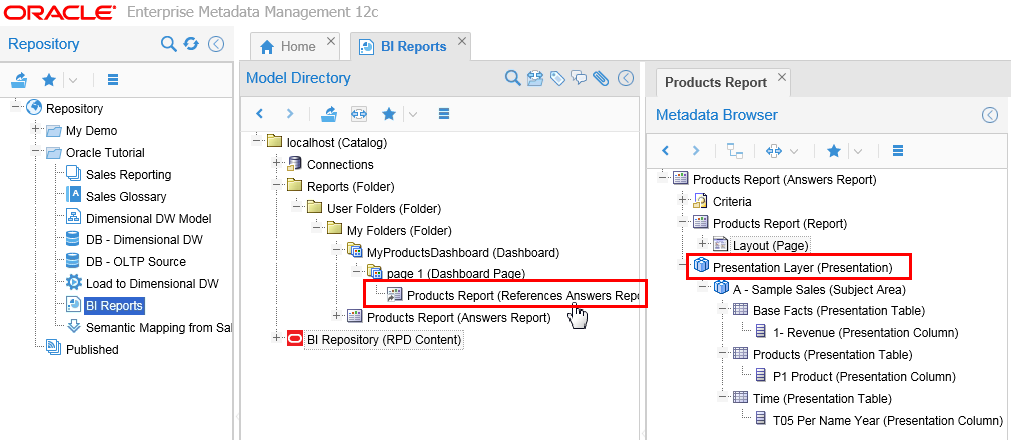Collapse localhost (Catalog) node

pos(257,141)
